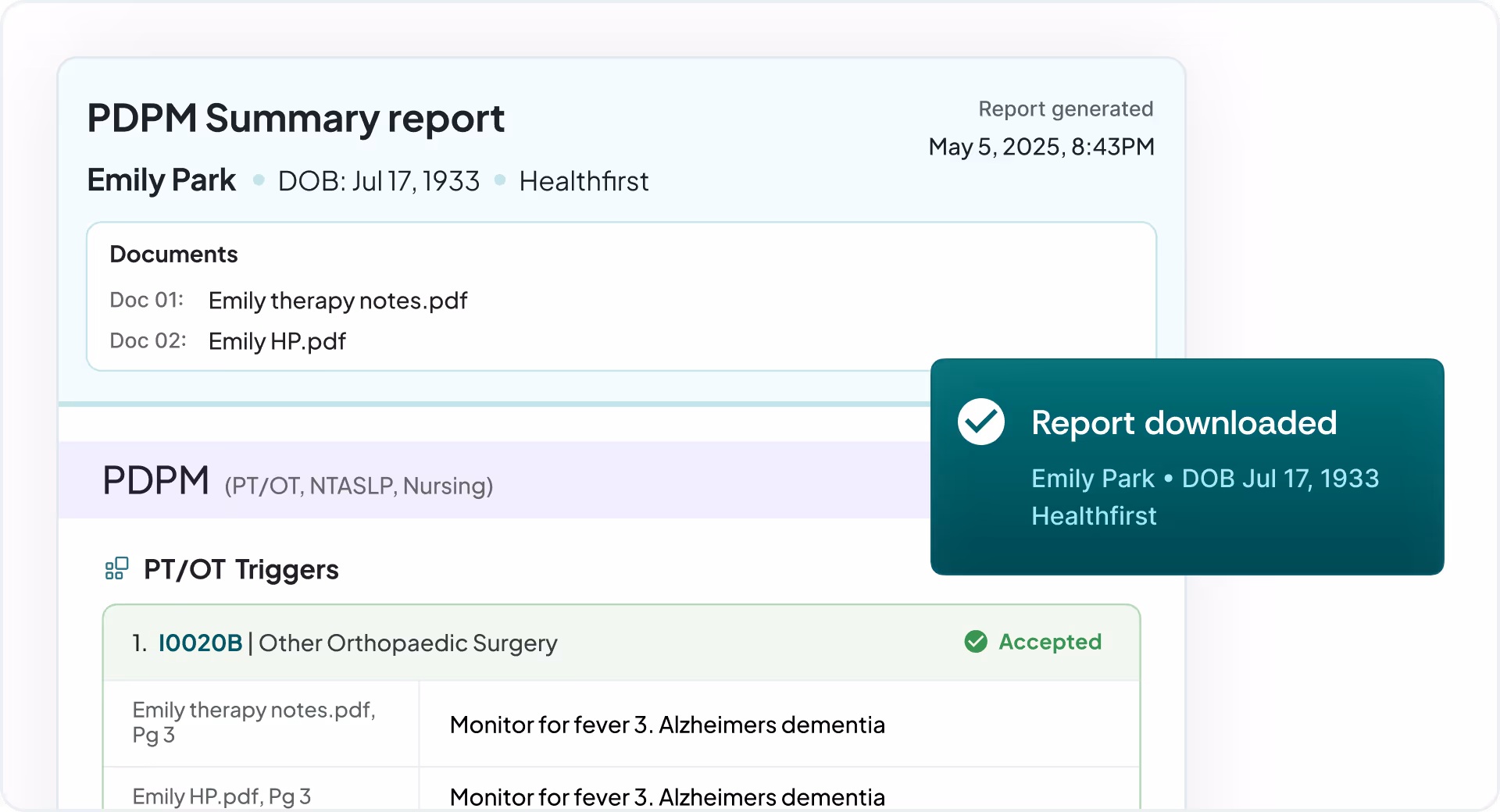The height and width of the screenshot is (812, 1500).
Task: Click source cell Emily therapy notes.pdf, Pg 3
Action: click(x=261, y=723)
